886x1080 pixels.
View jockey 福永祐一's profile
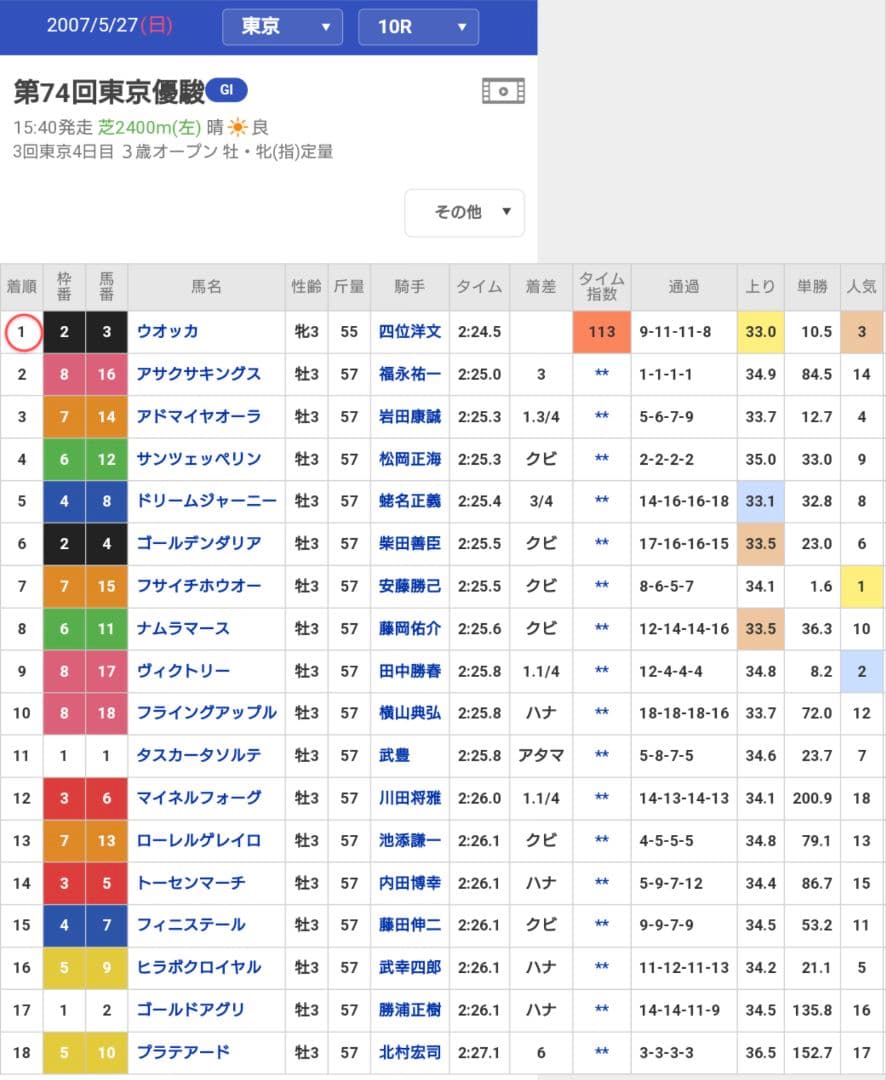coord(409,374)
